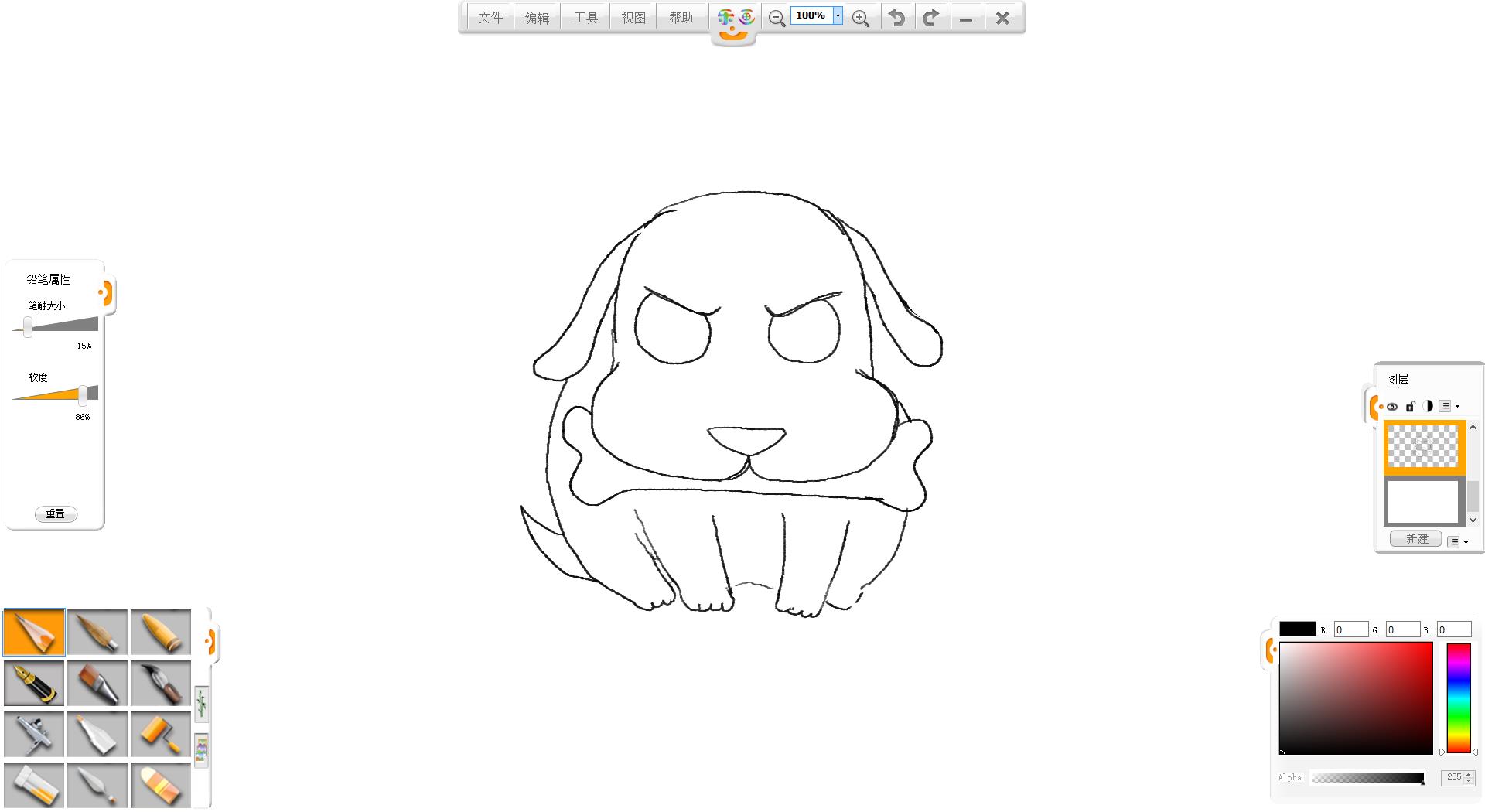This screenshot has height=812, width=1485.
Task: Select the airbrush spray gun tool
Action: pyautogui.click(x=34, y=734)
